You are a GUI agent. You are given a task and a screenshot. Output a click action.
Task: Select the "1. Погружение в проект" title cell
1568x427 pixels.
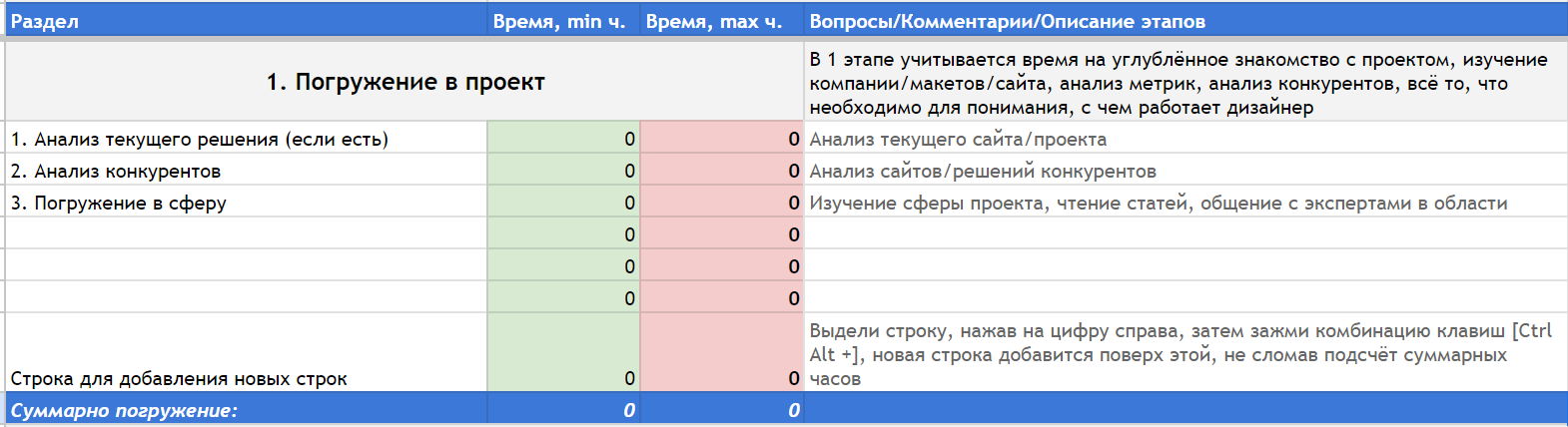[x=404, y=82]
